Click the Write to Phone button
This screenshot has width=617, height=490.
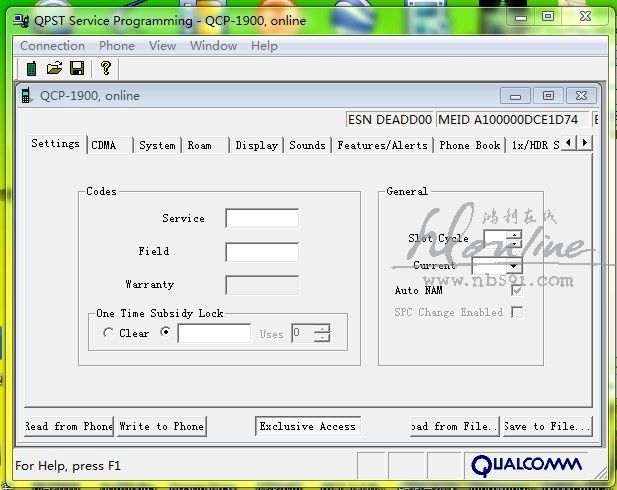pos(162,426)
